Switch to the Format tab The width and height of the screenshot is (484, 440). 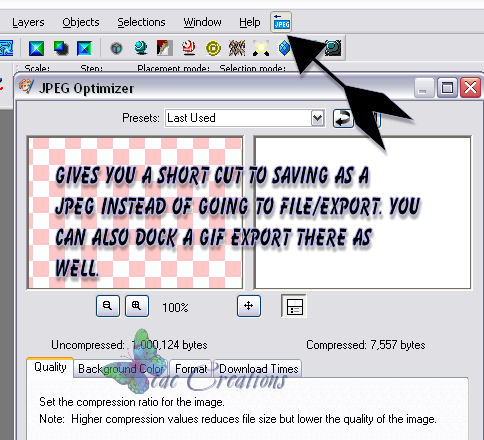point(191,369)
